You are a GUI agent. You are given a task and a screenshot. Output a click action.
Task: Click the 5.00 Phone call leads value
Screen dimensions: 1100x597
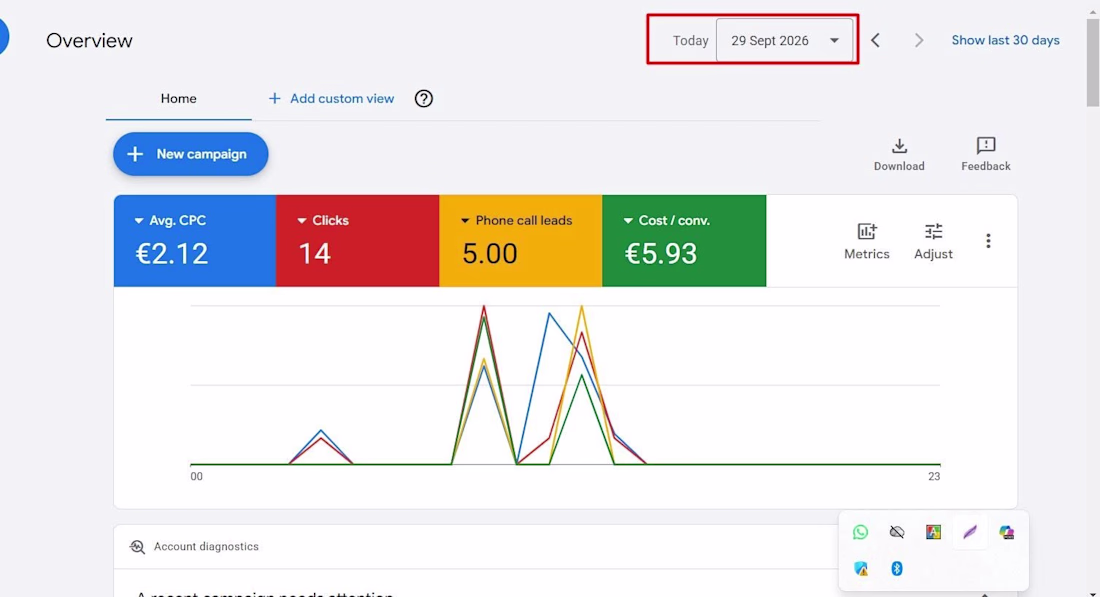point(490,254)
